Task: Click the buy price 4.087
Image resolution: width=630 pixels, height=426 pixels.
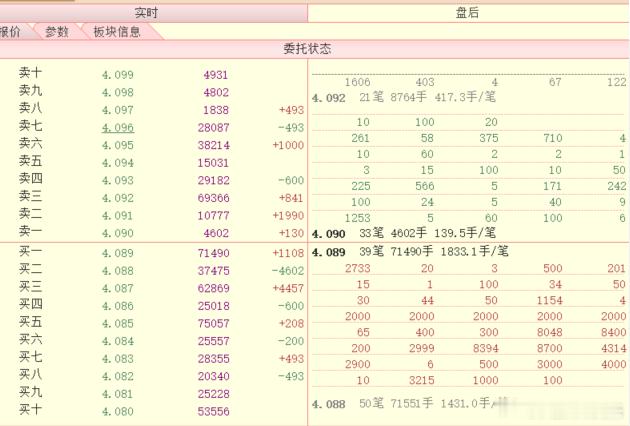Action: pos(118,289)
